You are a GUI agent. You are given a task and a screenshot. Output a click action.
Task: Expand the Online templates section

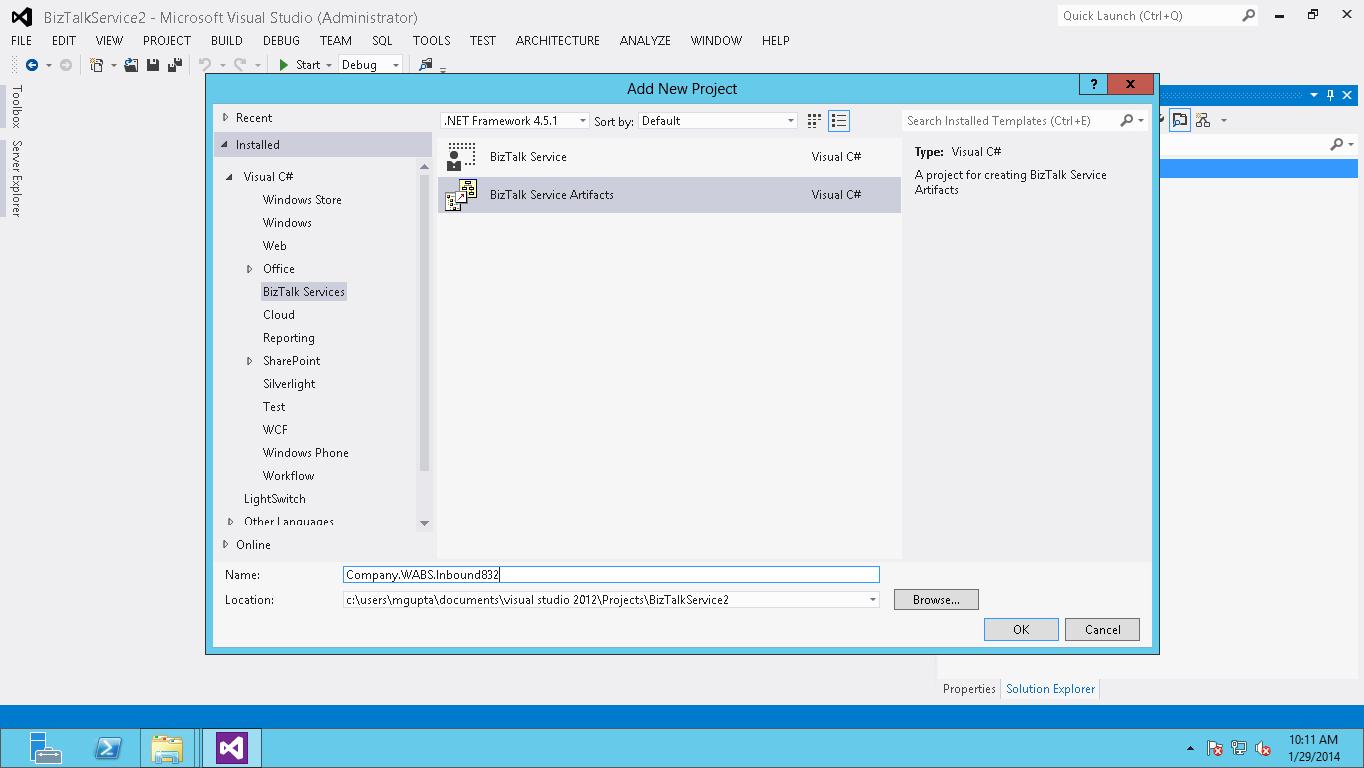pyautogui.click(x=226, y=545)
